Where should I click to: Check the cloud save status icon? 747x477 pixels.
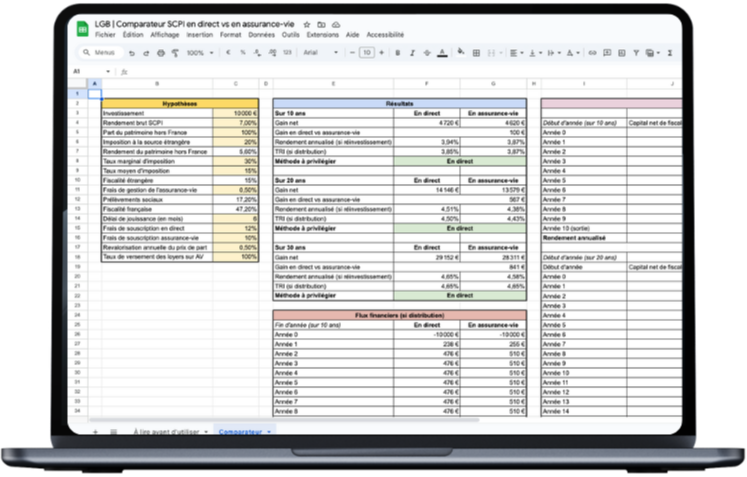click(336, 25)
